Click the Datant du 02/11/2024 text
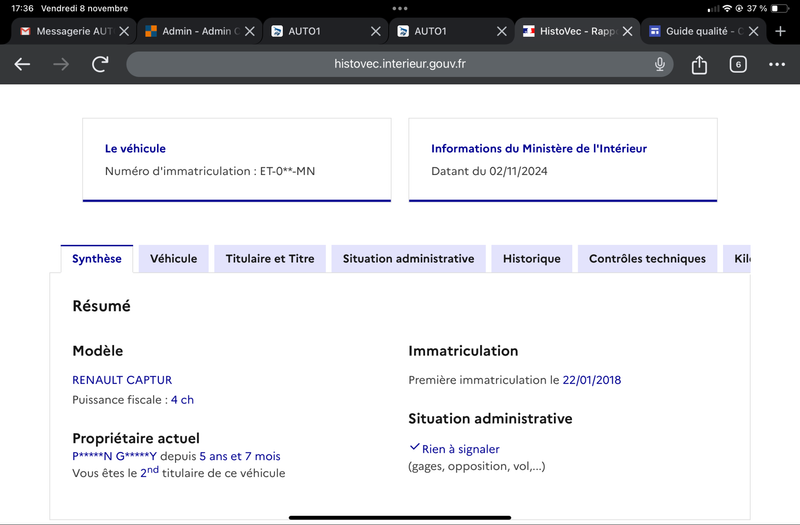 489,171
